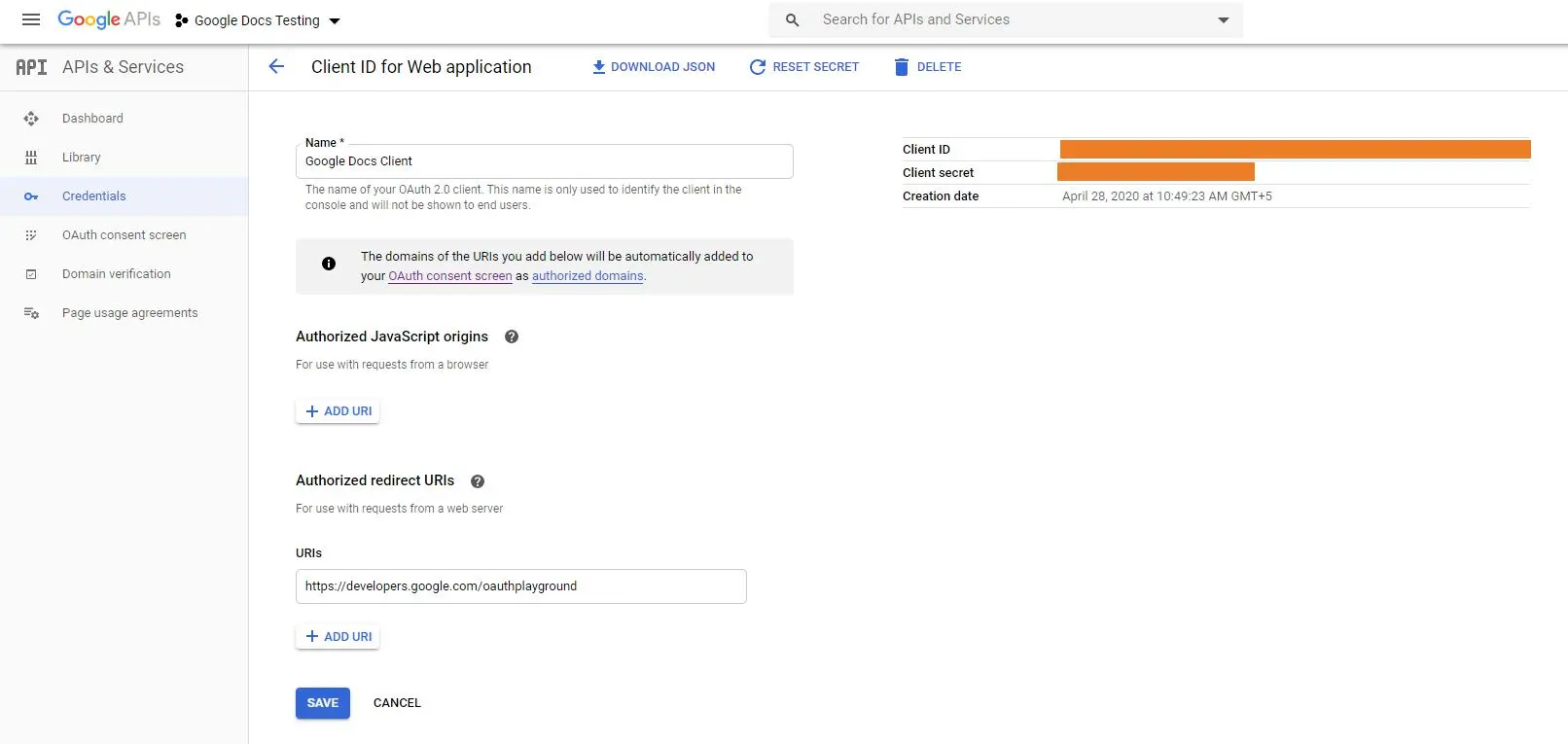1568x744 pixels.
Task: Click the Domain verification checkbox icon
Action: click(31, 274)
